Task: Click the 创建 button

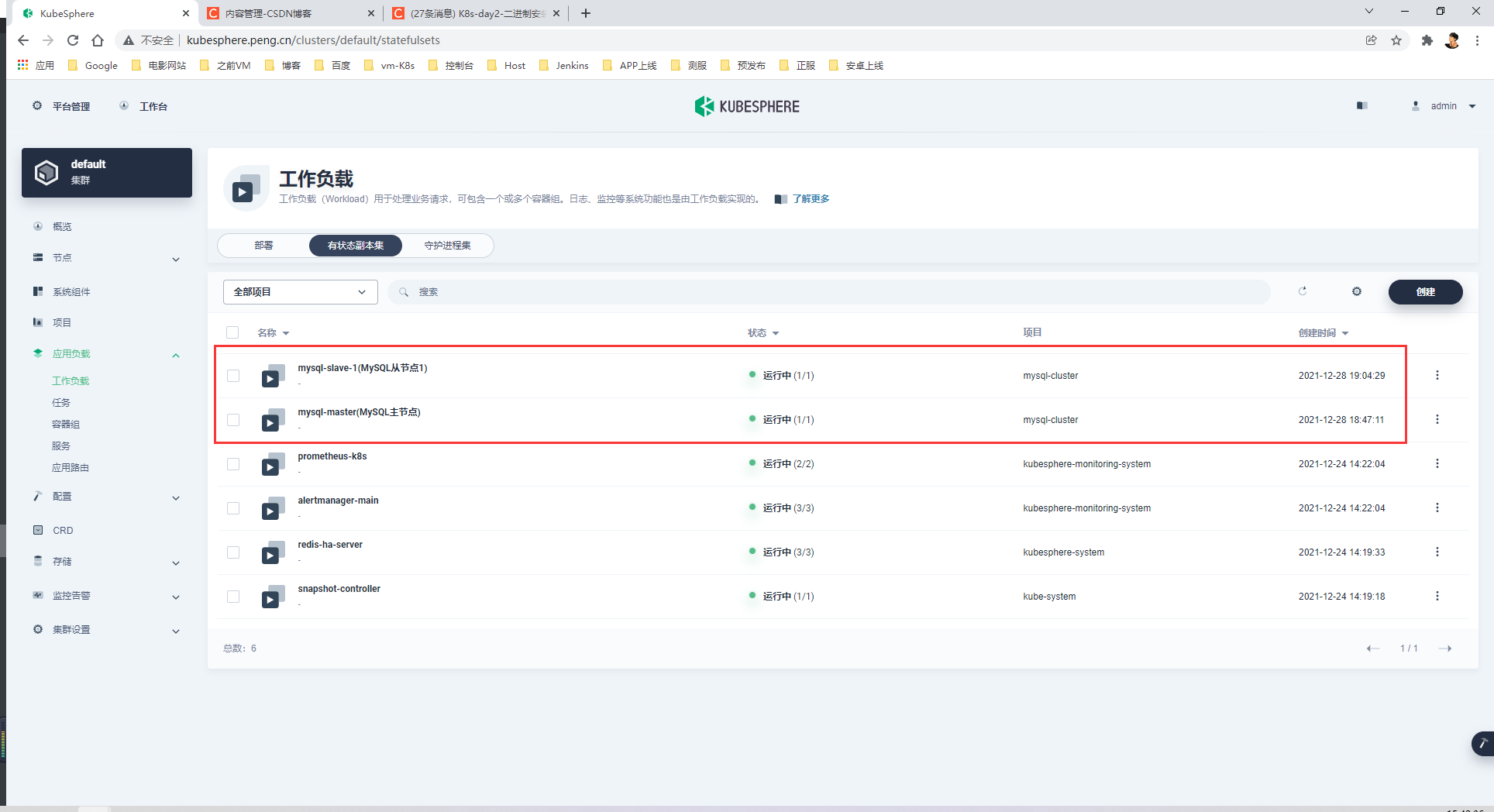Action: [x=1425, y=292]
